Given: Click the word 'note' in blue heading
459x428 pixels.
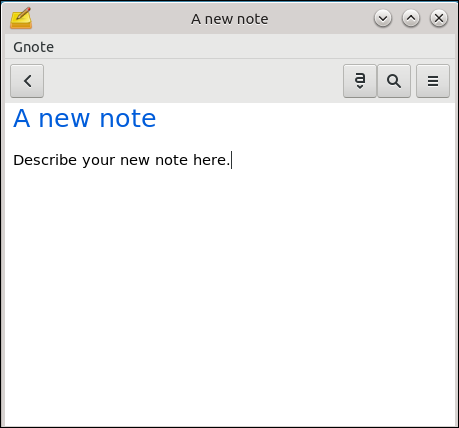Looking at the screenshot, I should click(x=128, y=119).
